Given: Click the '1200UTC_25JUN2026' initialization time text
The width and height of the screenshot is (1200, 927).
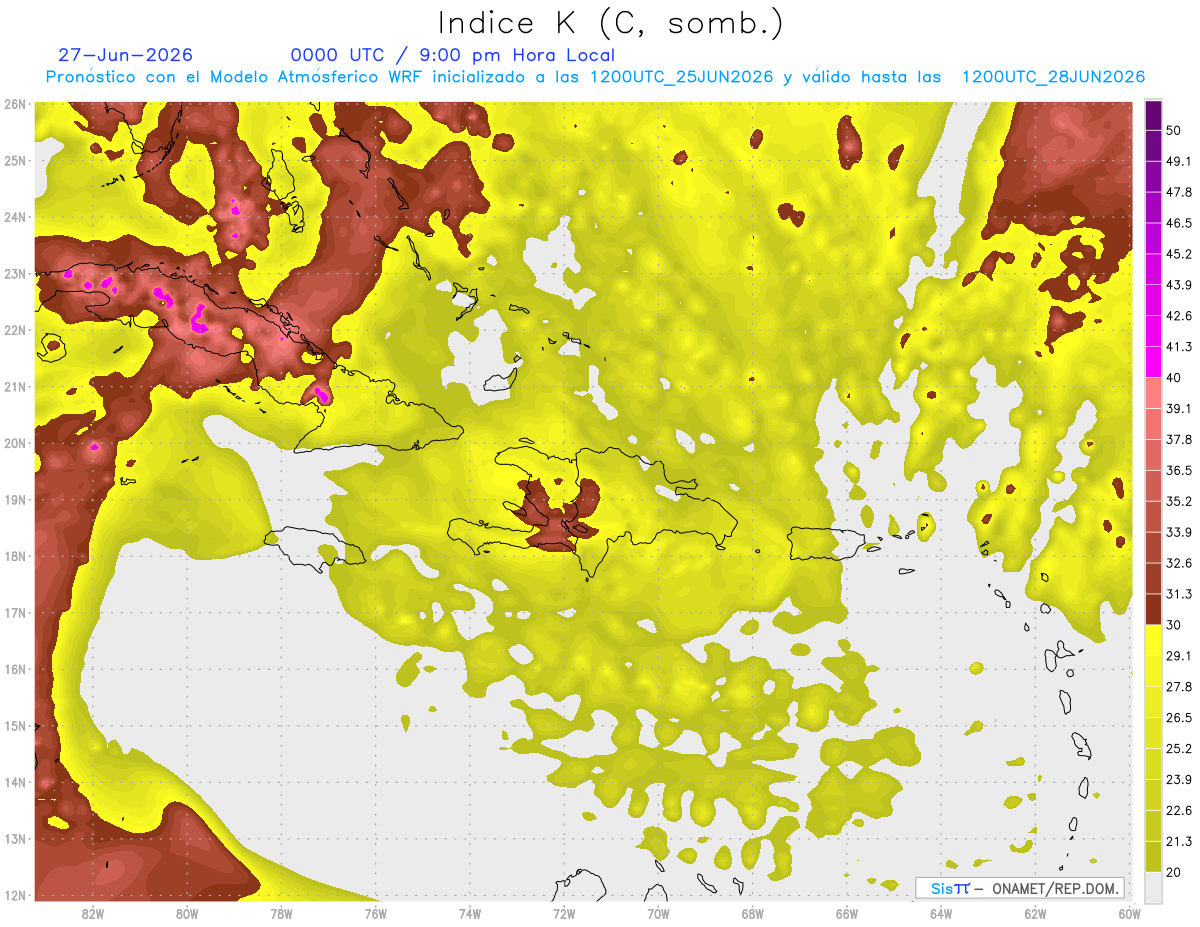Looking at the screenshot, I should click(x=682, y=77).
